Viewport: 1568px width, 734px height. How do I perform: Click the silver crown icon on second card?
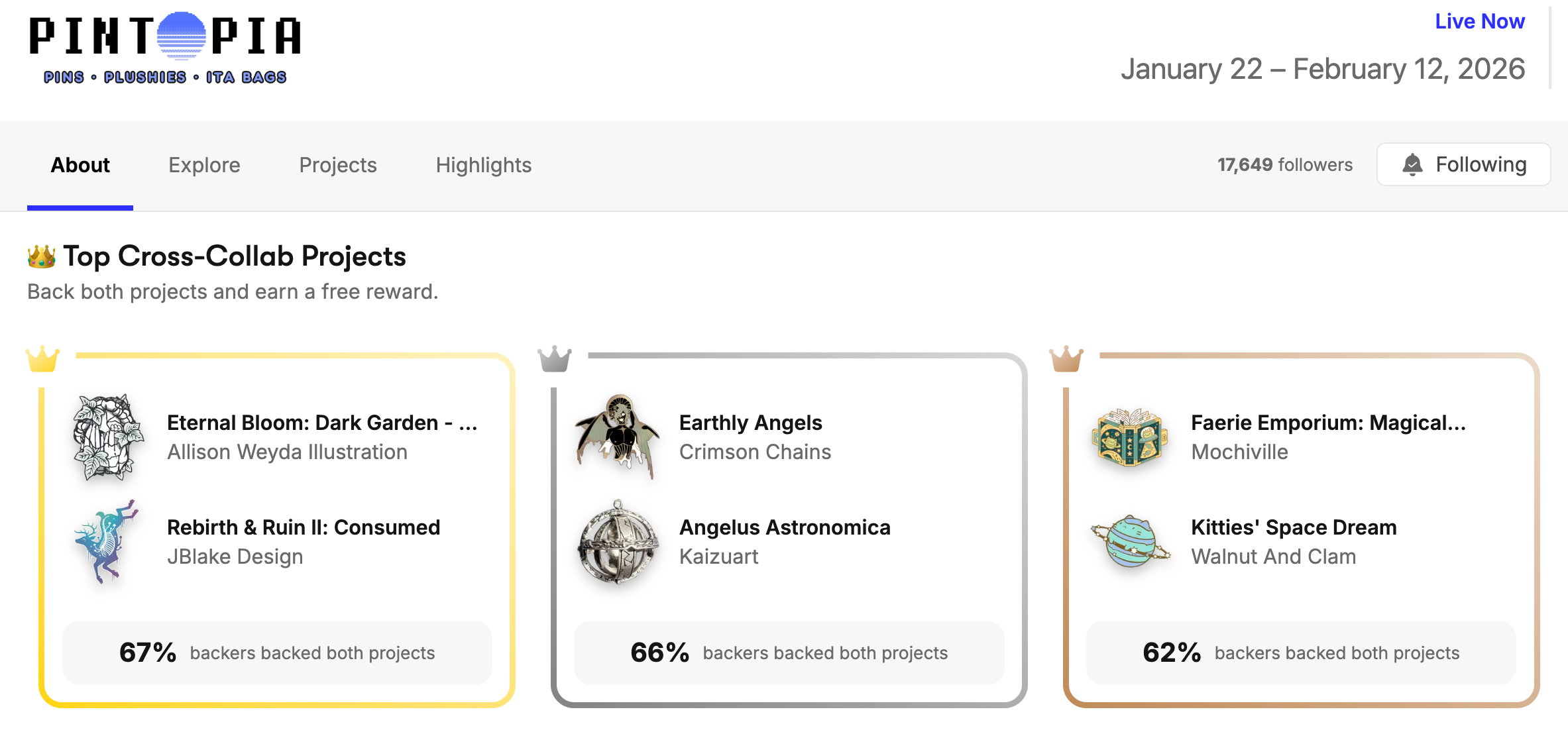[x=555, y=359]
